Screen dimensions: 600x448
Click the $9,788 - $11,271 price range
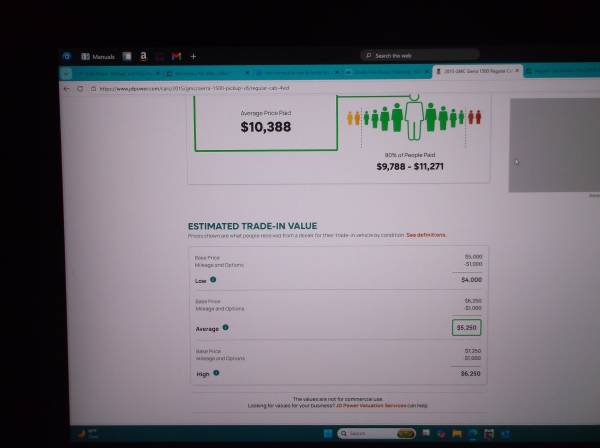[410, 166]
